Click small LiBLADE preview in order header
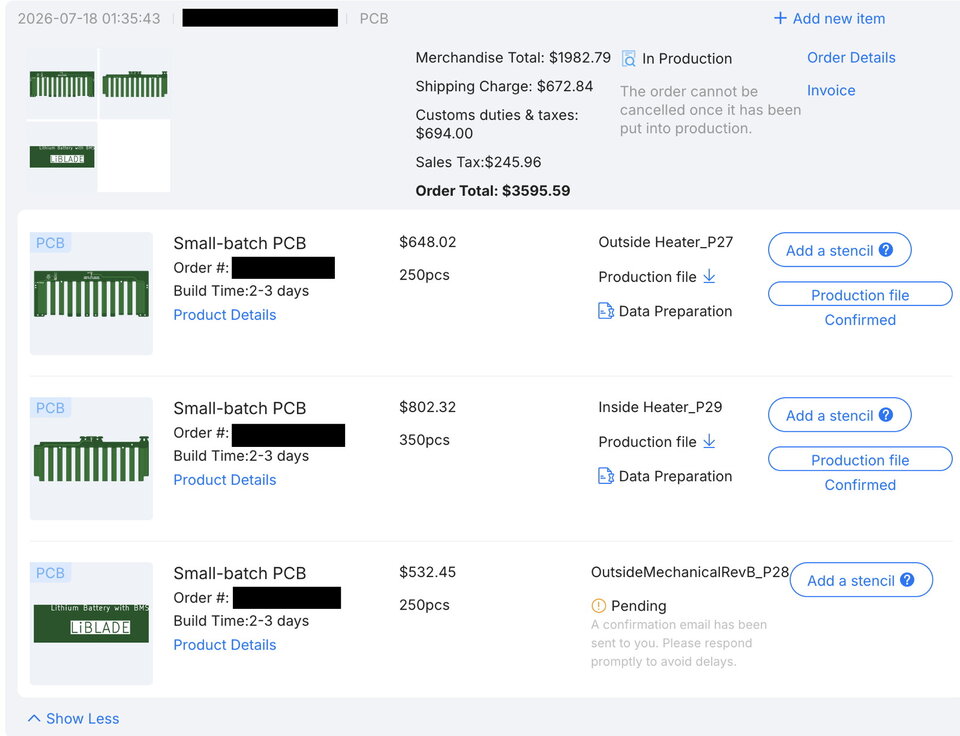The image size is (960, 736). tap(62, 156)
